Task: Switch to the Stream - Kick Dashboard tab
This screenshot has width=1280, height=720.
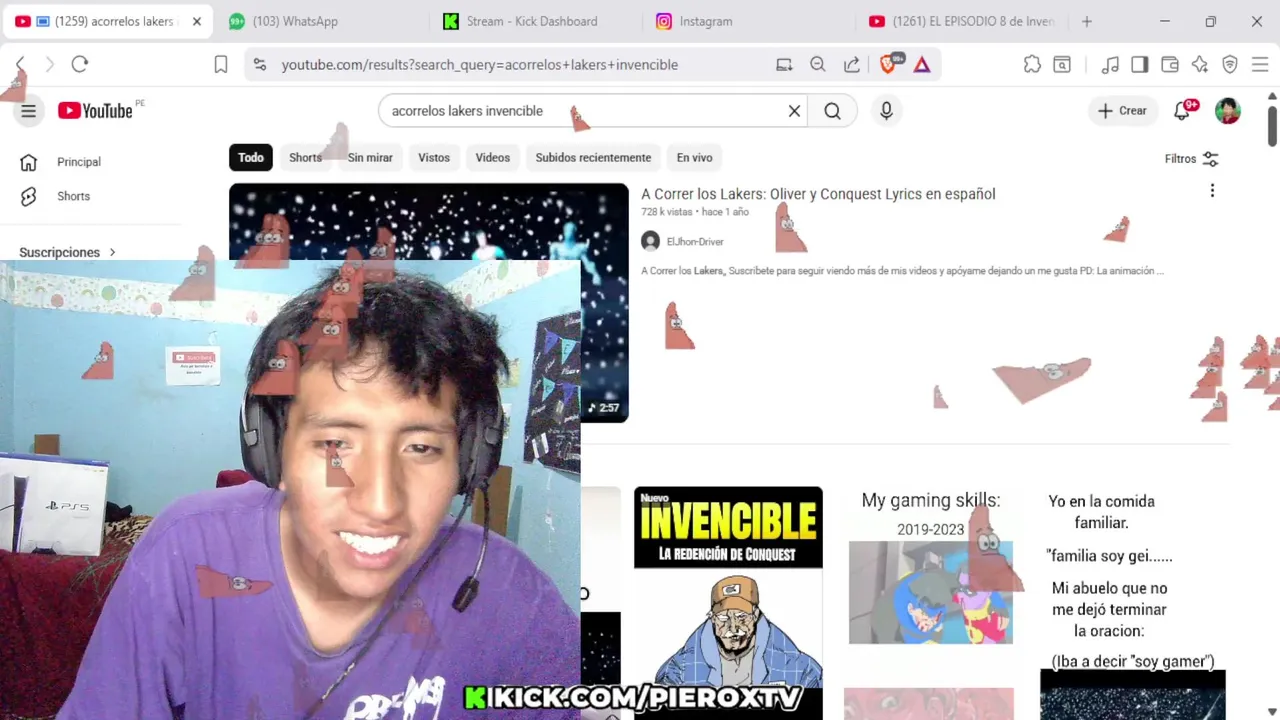Action: tap(531, 21)
